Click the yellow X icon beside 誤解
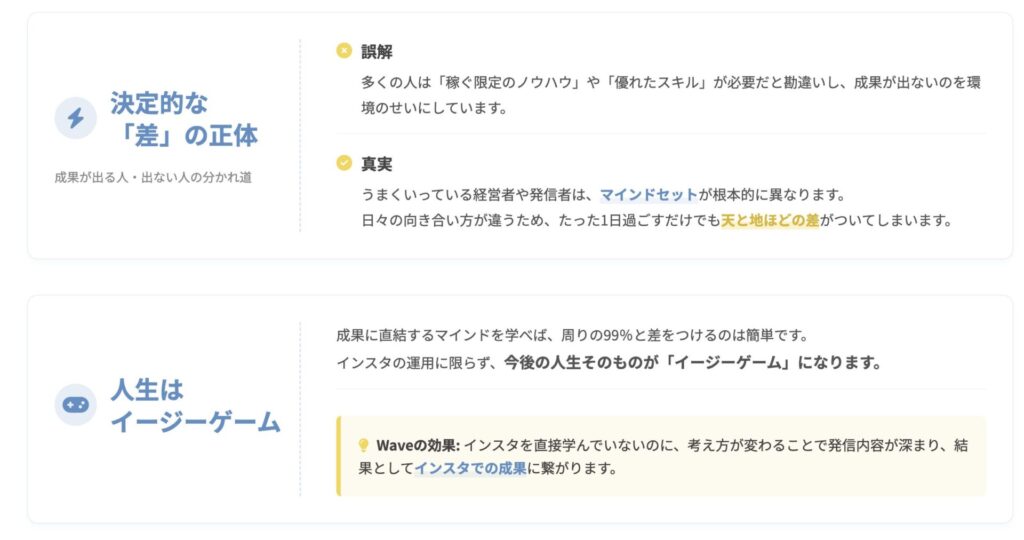 (x=344, y=51)
